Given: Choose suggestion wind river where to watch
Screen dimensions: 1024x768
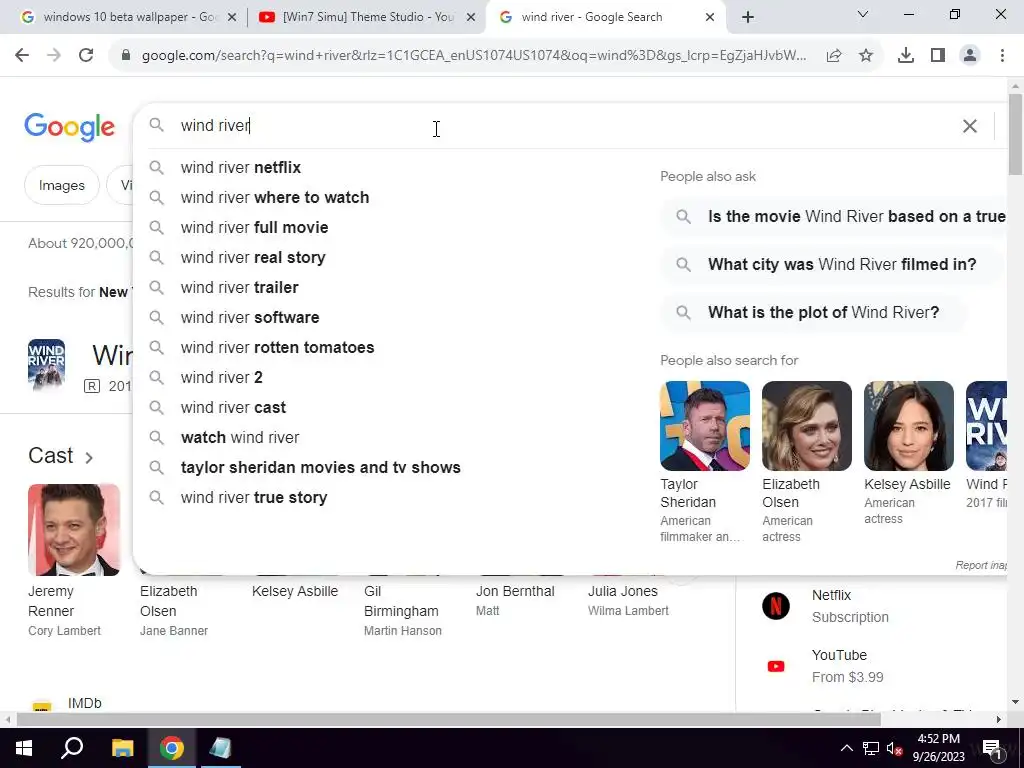Looking at the screenshot, I should (275, 198).
